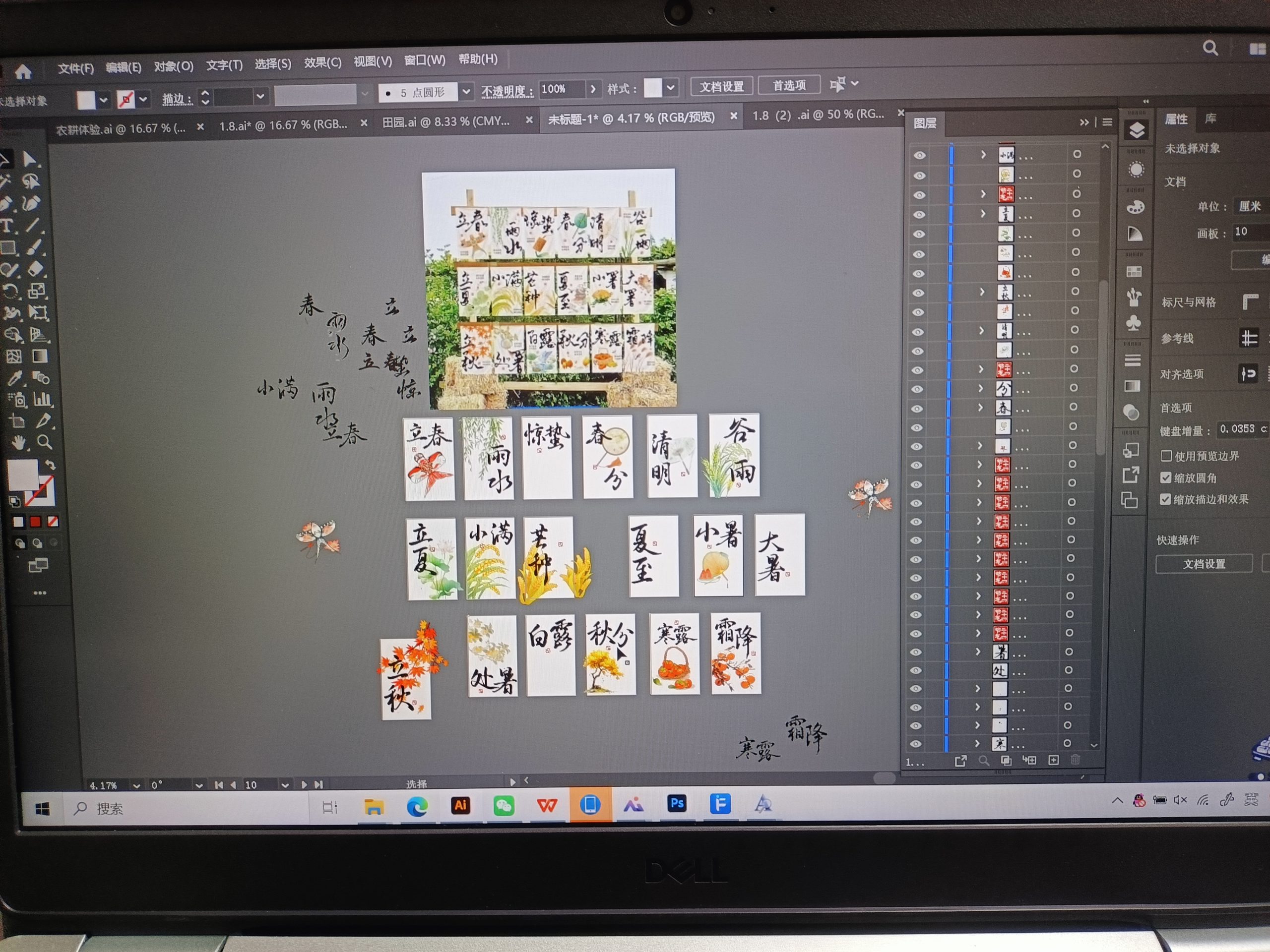Open the 单位 厘米 units dropdown
This screenshot has width=1270, height=952.
pyautogui.click(x=1251, y=207)
